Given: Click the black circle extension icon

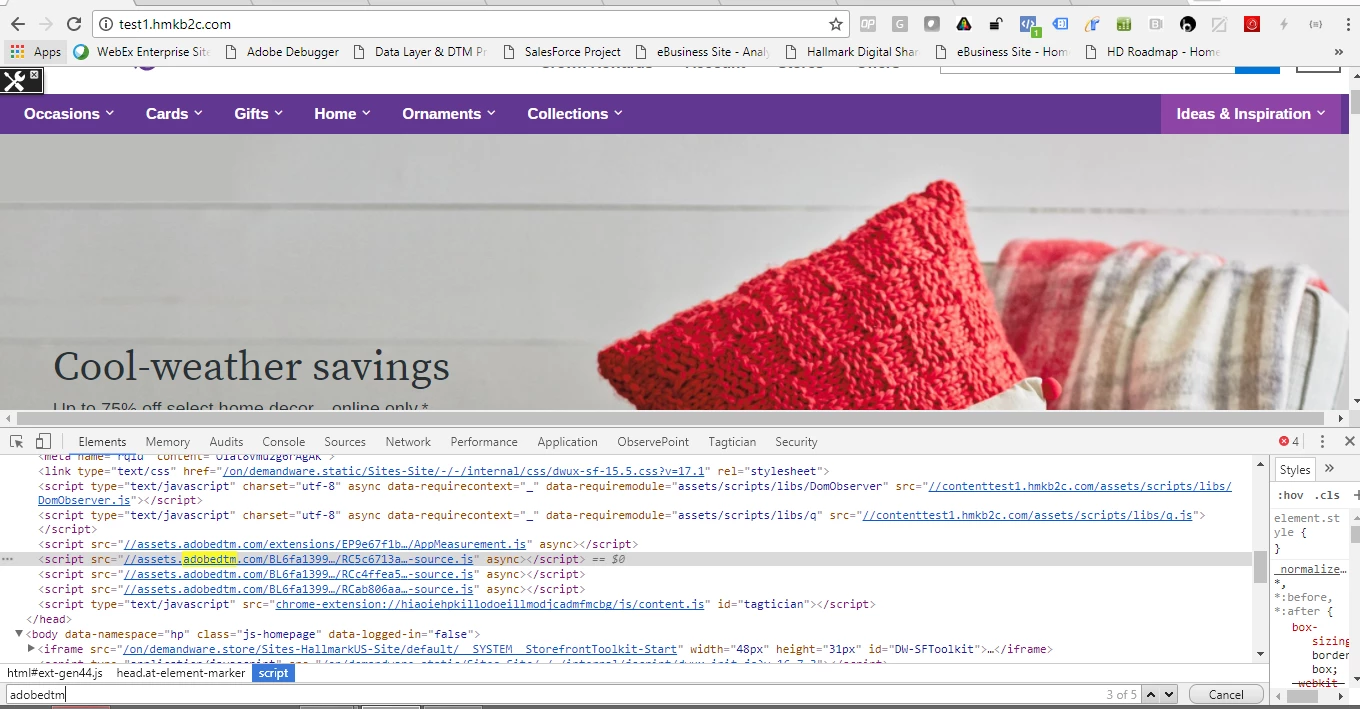Looking at the screenshot, I should [1188, 24].
